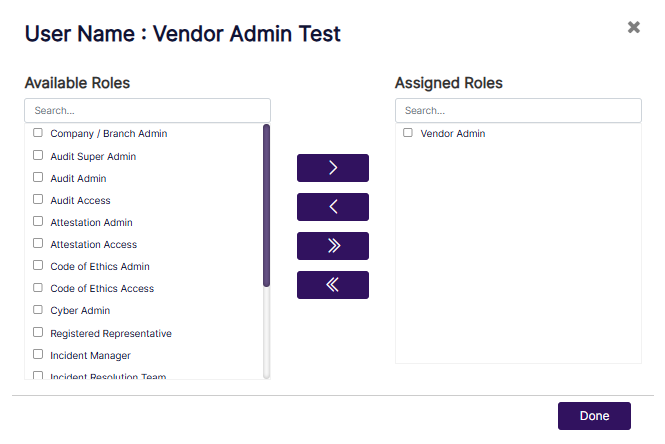
Task: Click the Code of Ethics Access label
Action: [x=102, y=289]
